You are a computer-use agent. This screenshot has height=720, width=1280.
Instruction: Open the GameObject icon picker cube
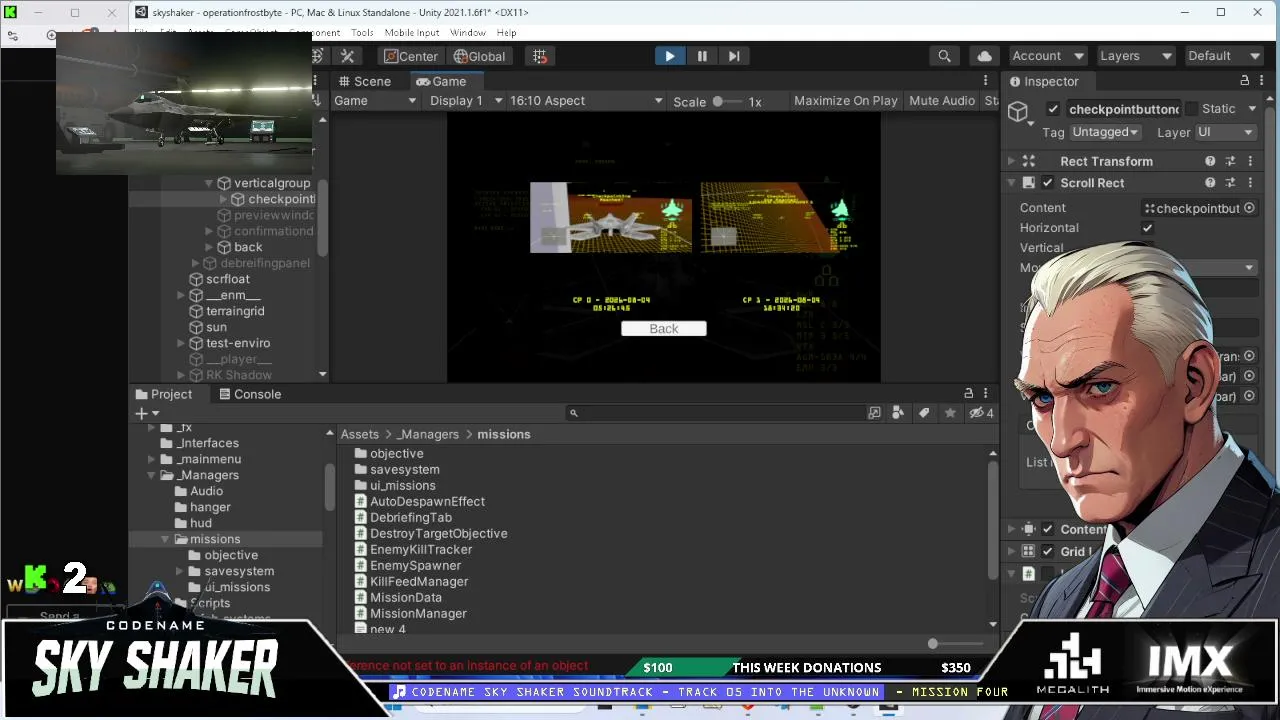[1018, 112]
